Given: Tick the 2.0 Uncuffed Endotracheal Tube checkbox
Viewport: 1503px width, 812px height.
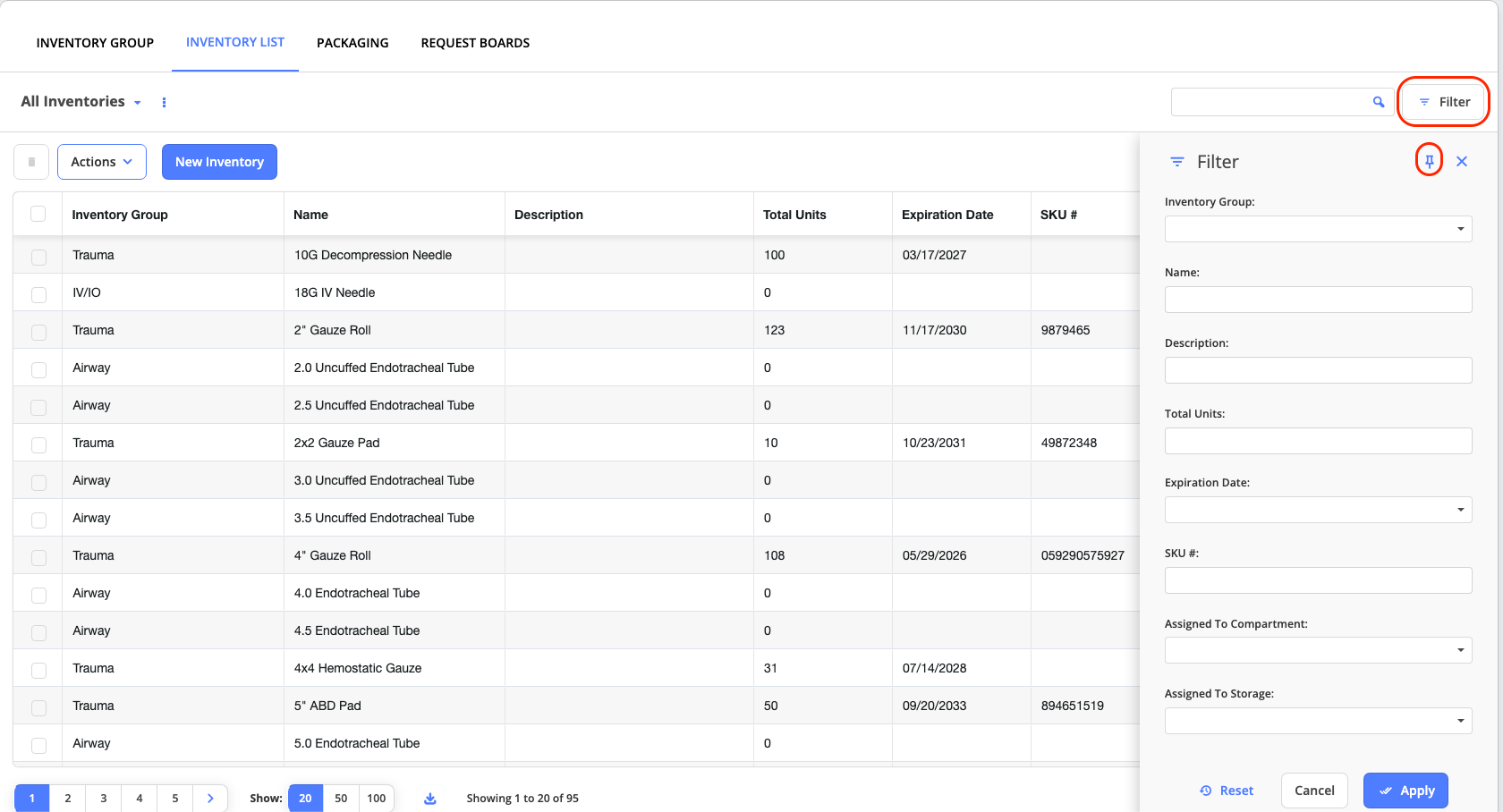Looking at the screenshot, I should pos(38,369).
